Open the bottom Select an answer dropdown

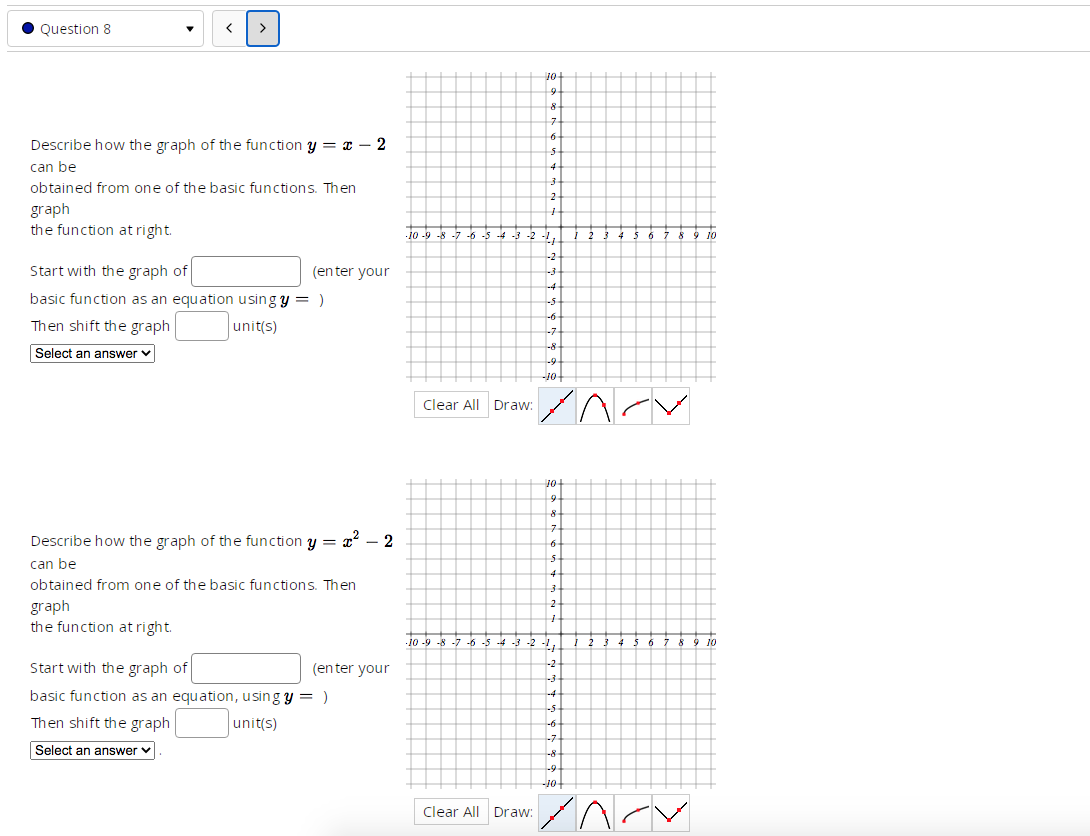click(92, 750)
